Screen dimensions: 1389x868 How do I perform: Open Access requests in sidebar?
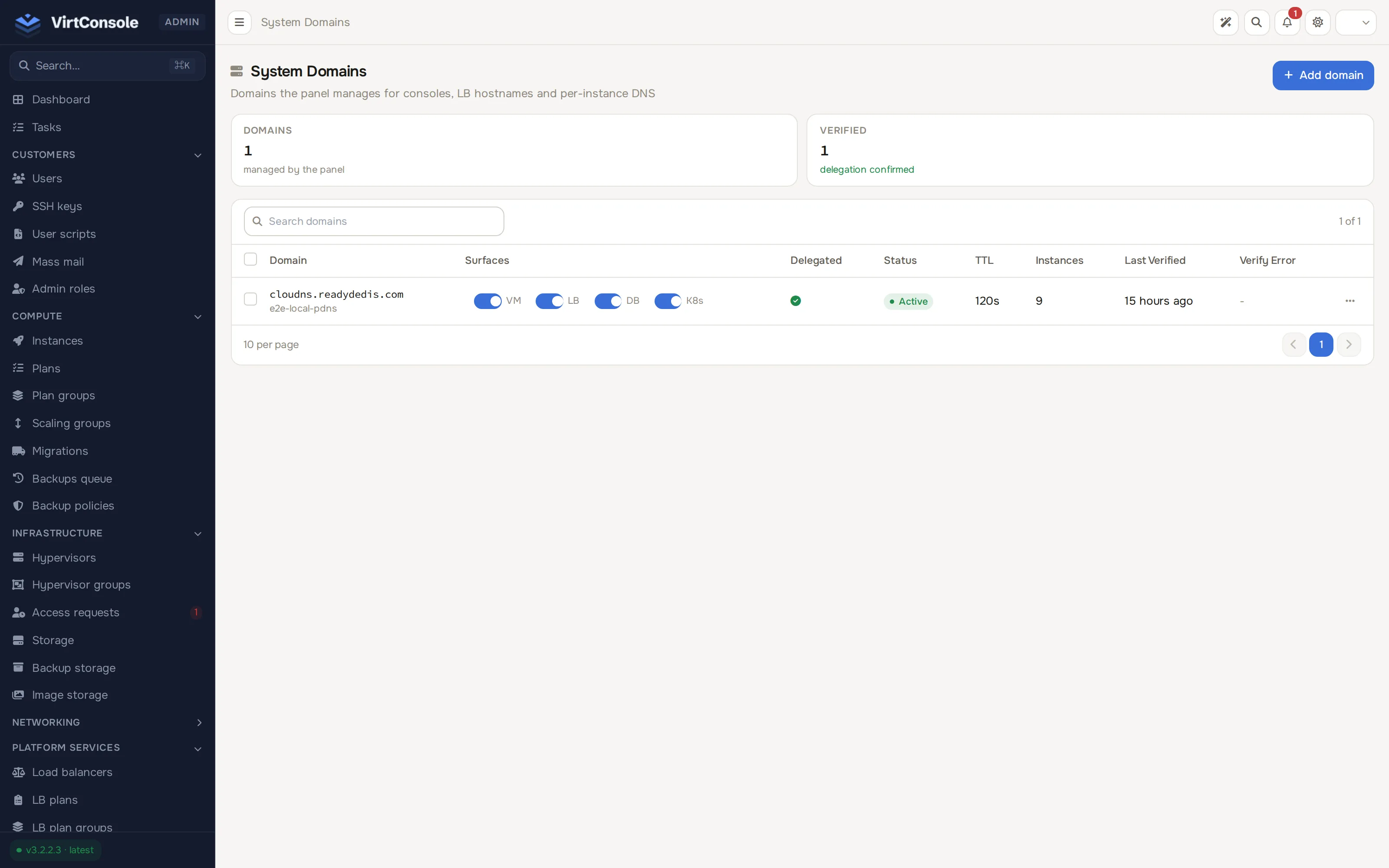pos(107,612)
